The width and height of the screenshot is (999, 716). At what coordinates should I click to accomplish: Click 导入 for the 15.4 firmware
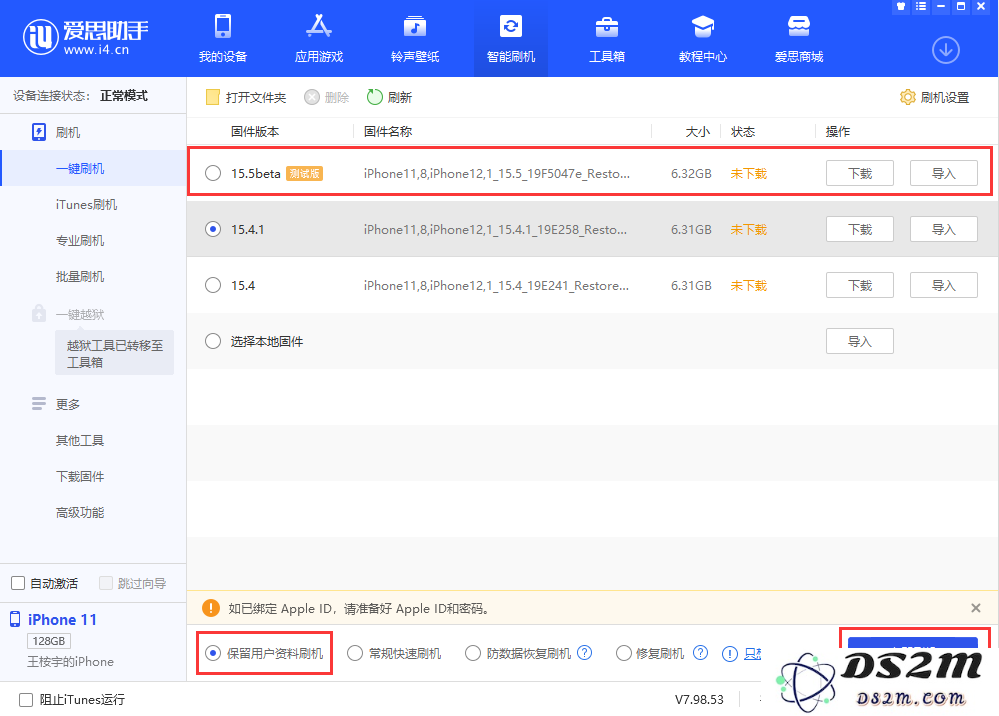944,285
